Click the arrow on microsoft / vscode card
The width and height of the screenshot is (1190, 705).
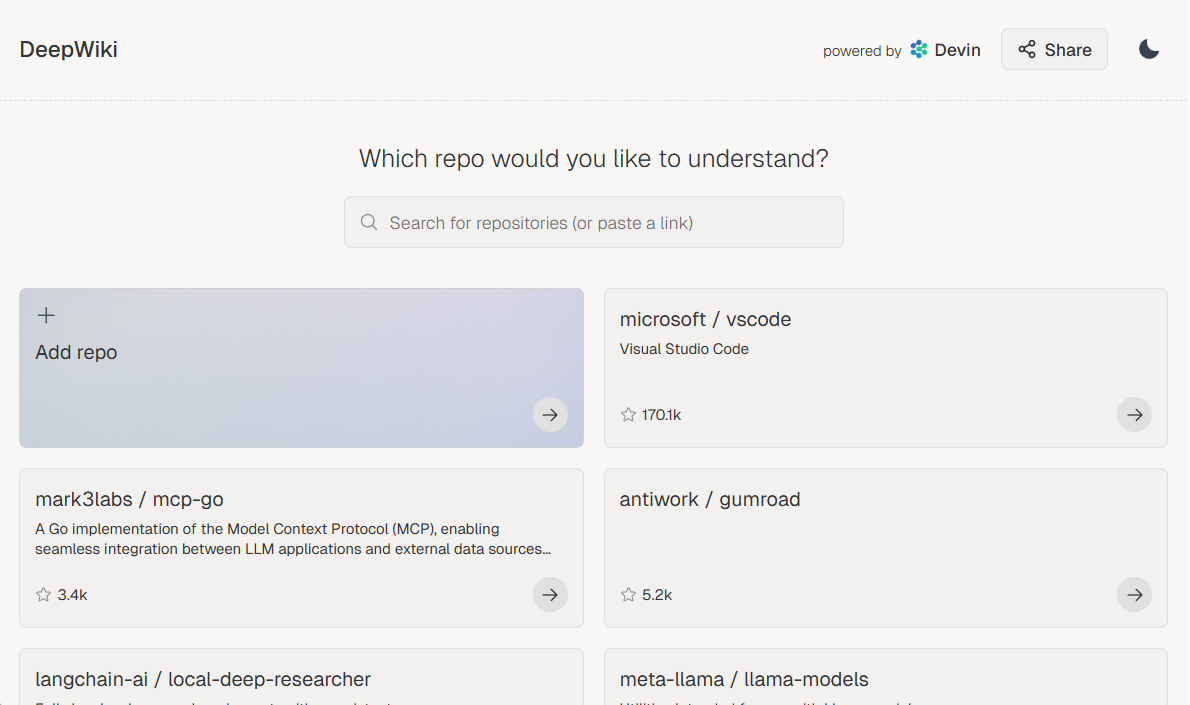click(x=1135, y=414)
